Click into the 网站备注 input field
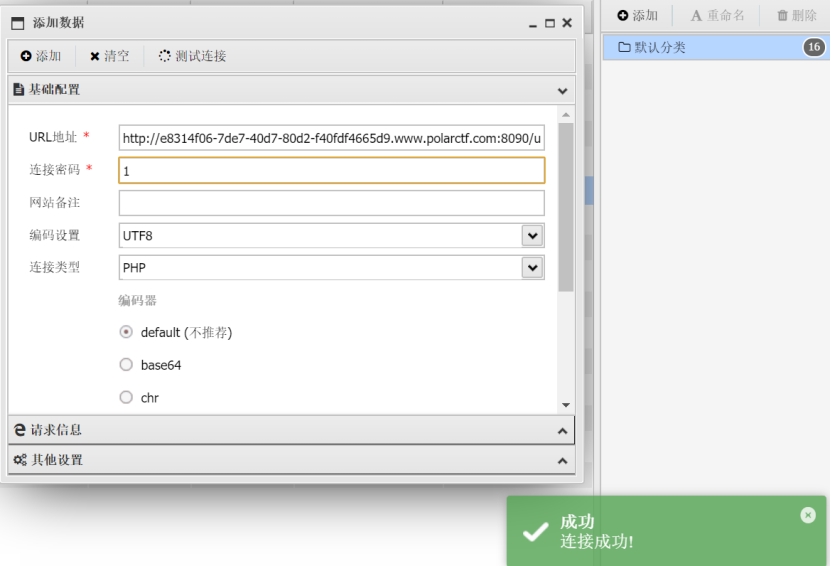 click(332, 203)
